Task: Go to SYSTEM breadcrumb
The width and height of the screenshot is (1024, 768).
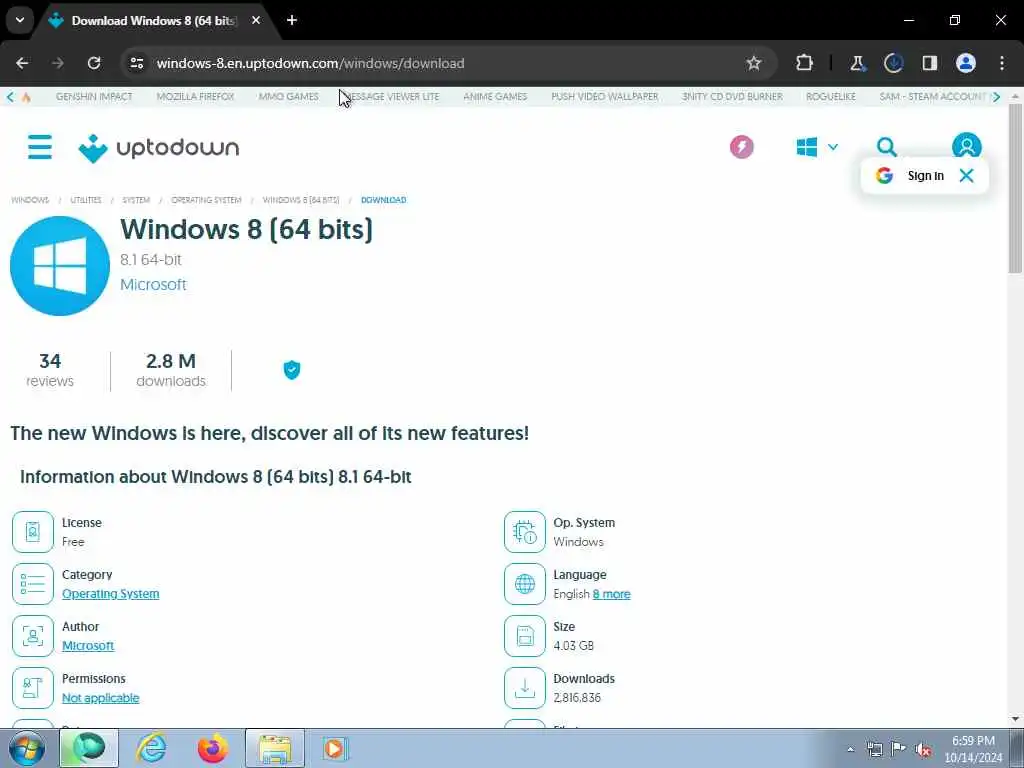Action: click(136, 200)
